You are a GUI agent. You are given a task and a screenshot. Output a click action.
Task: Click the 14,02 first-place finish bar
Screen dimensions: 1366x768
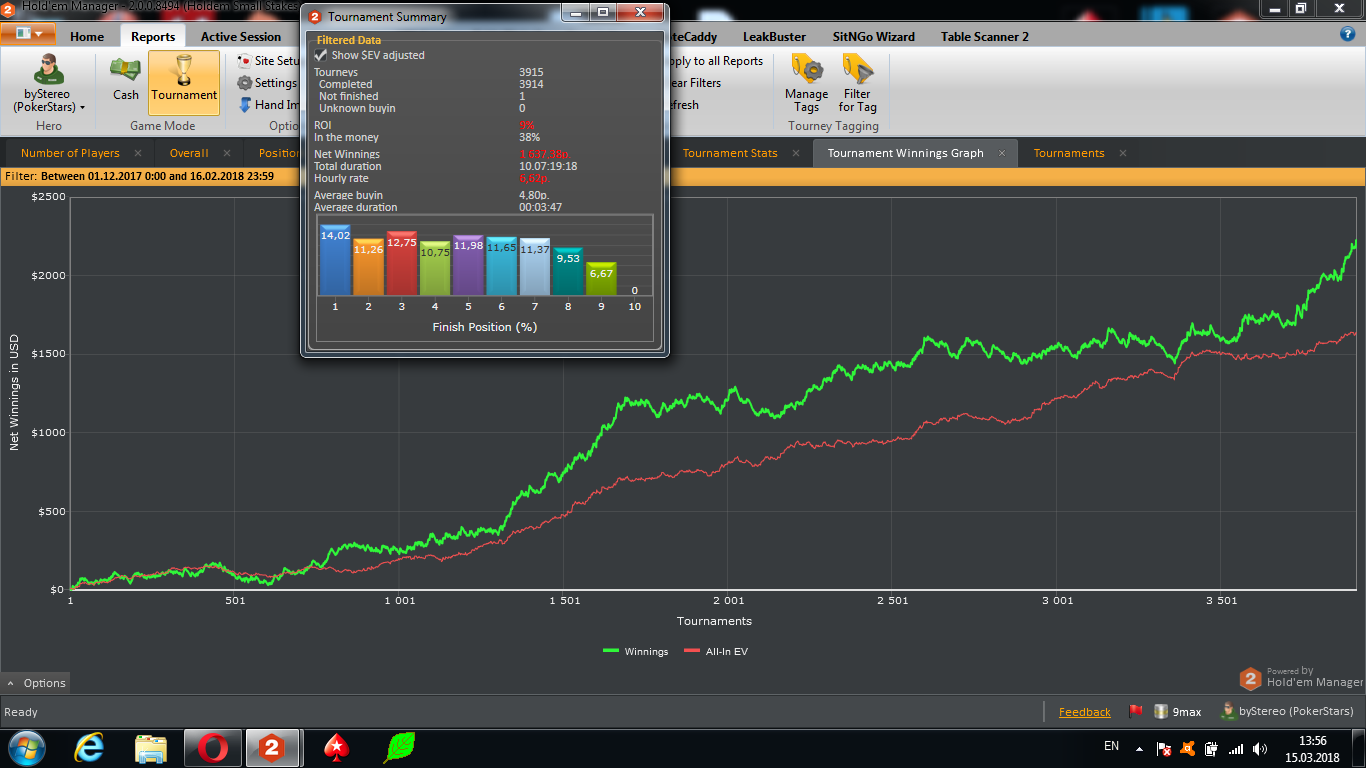coord(335,260)
